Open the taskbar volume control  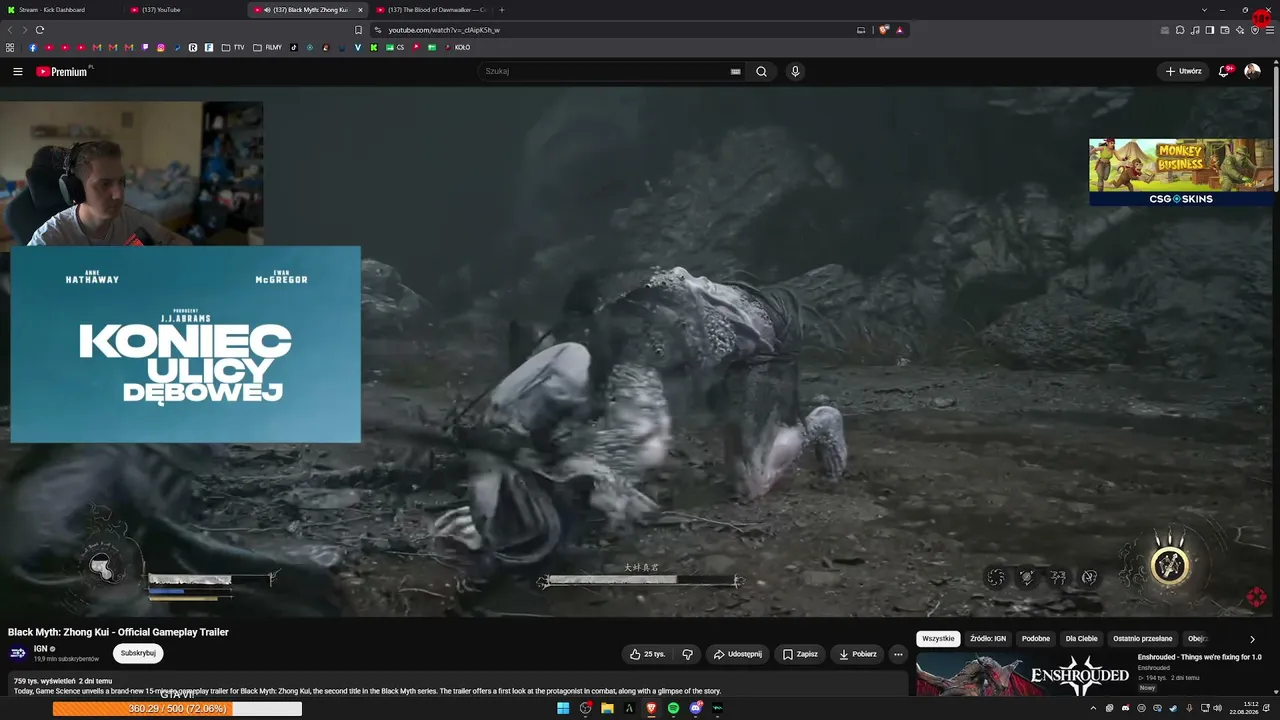(1217, 708)
